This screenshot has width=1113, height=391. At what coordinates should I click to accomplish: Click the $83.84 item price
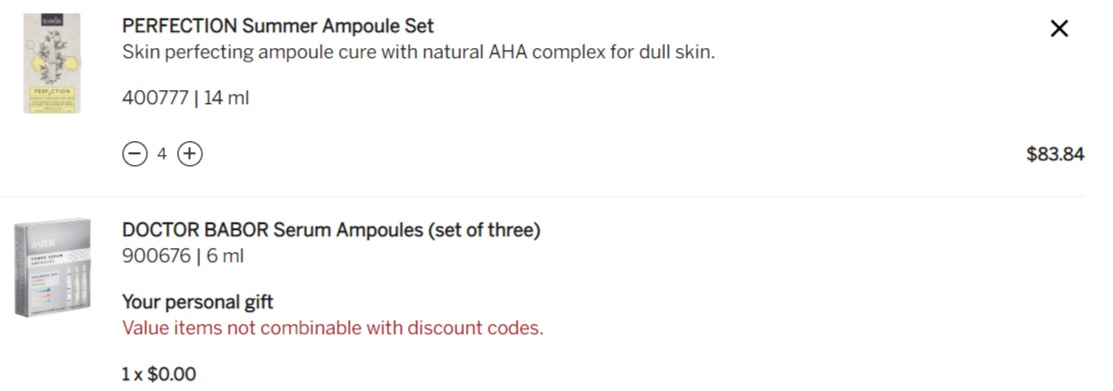pos(1055,155)
